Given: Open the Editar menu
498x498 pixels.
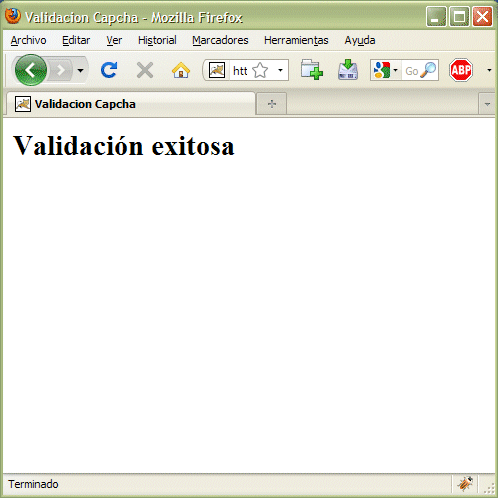Looking at the screenshot, I should tap(76, 40).
